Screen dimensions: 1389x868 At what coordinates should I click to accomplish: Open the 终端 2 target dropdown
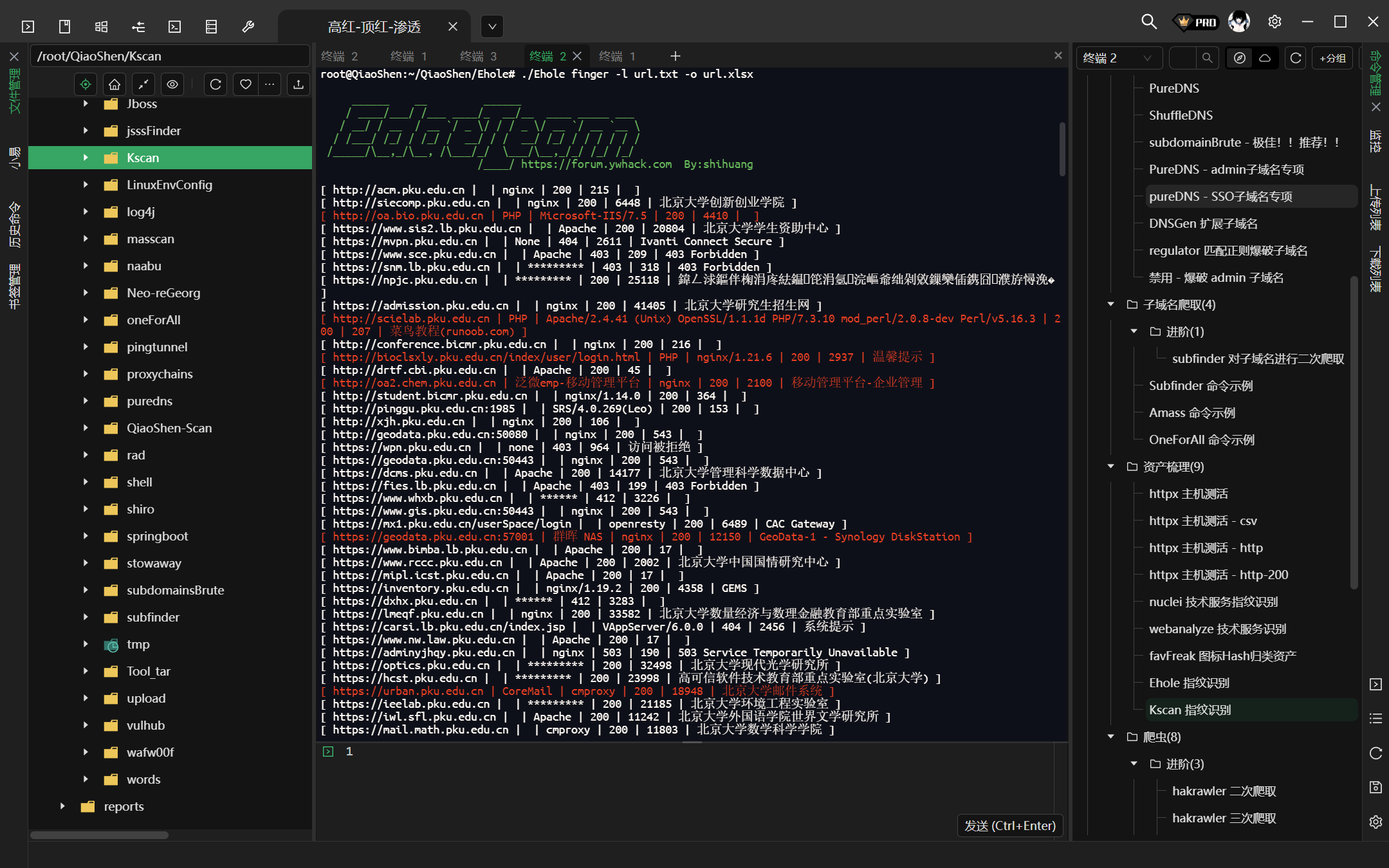point(1118,58)
